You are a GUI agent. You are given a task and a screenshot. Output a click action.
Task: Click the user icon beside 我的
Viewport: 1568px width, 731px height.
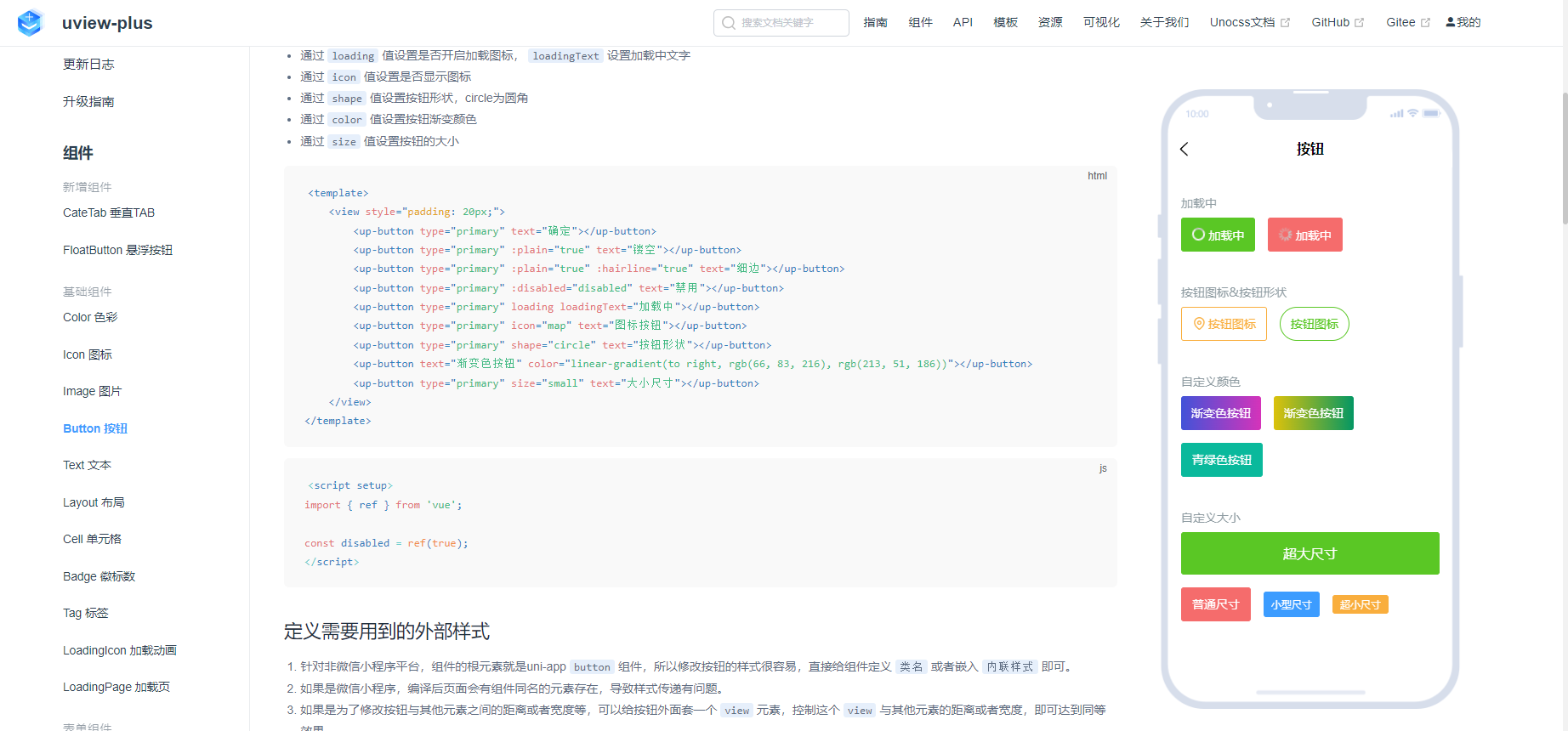click(x=1450, y=22)
